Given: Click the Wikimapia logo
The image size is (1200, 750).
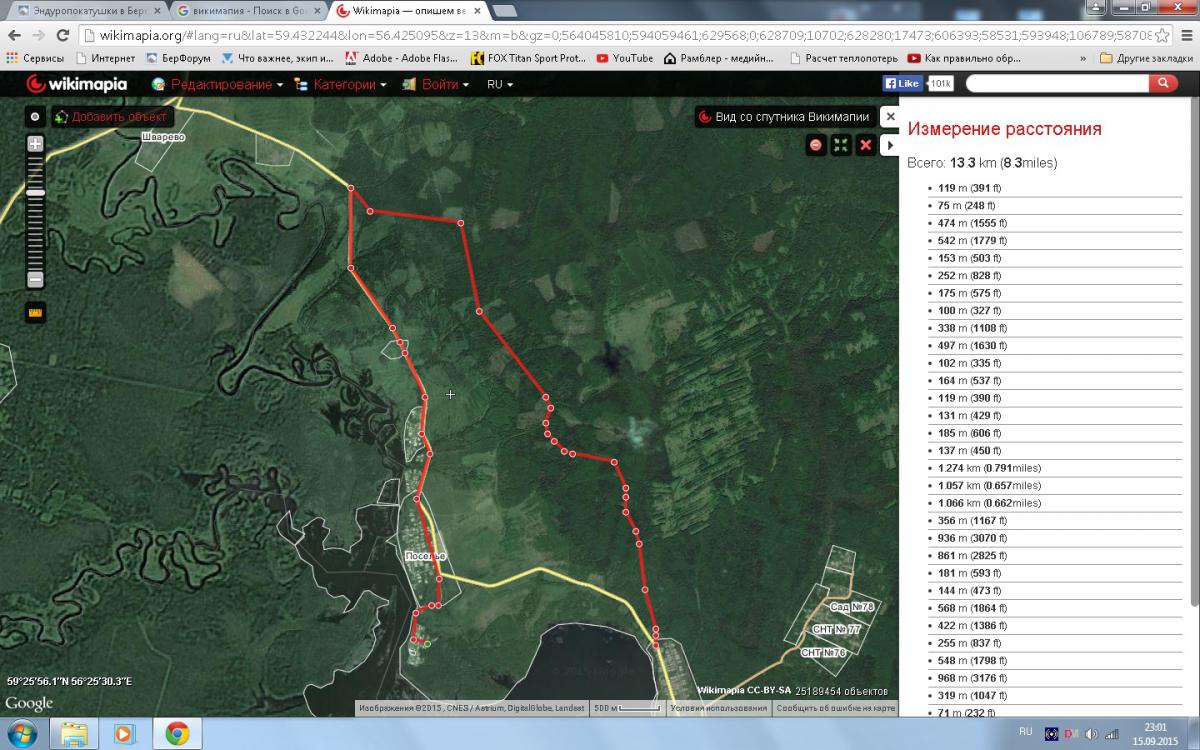Looking at the screenshot, I should 78,84.
